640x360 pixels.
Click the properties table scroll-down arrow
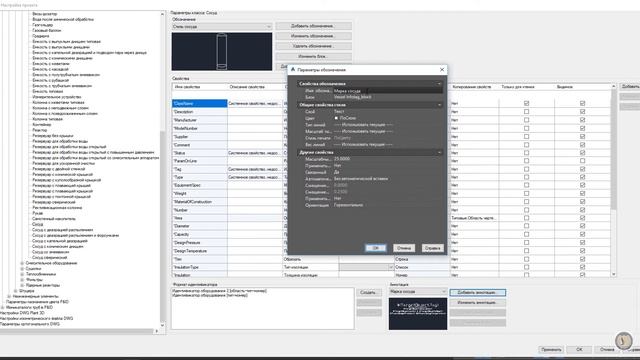[613, 274]
